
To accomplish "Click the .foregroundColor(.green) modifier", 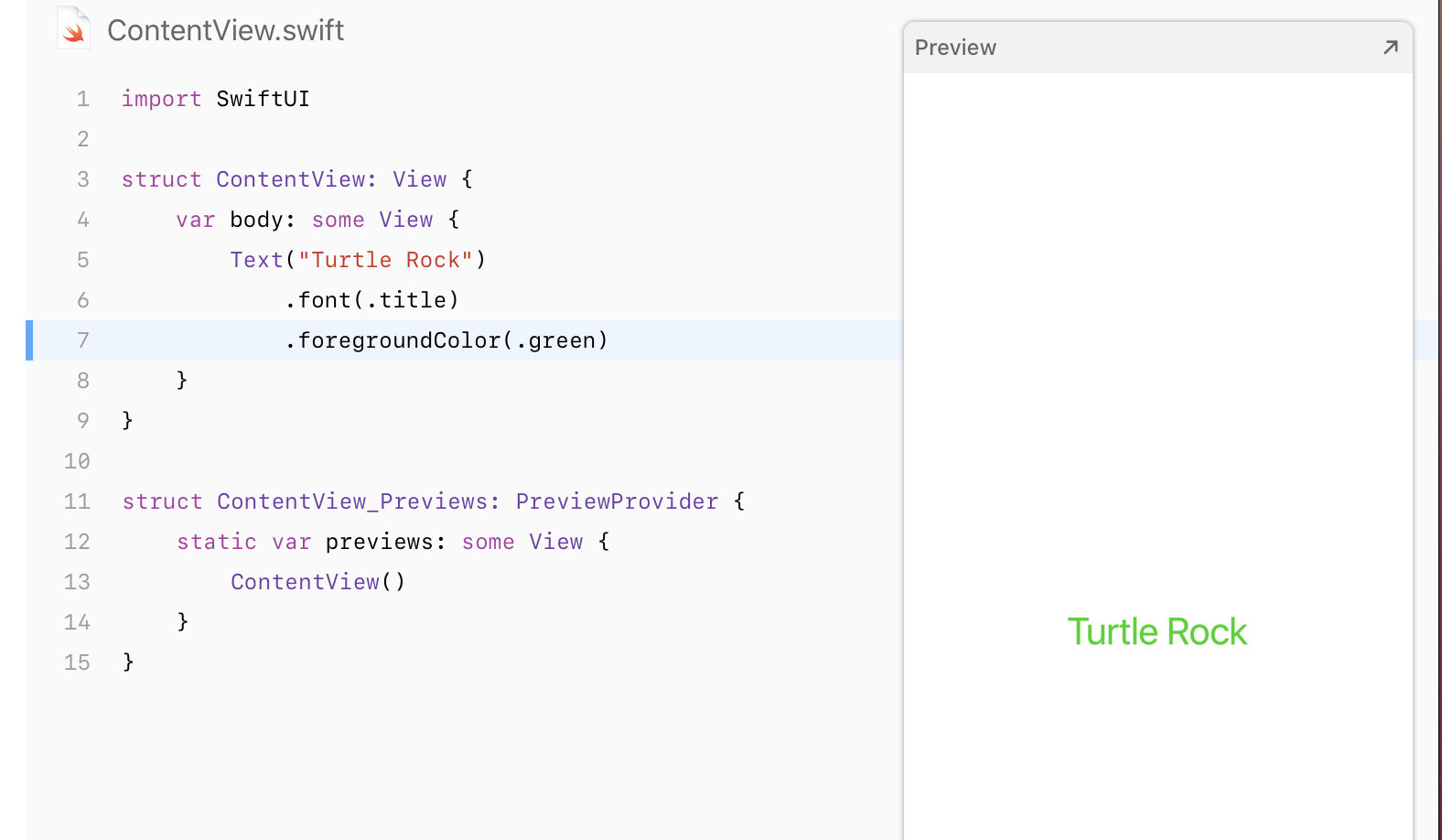I will tap(447, 340).
